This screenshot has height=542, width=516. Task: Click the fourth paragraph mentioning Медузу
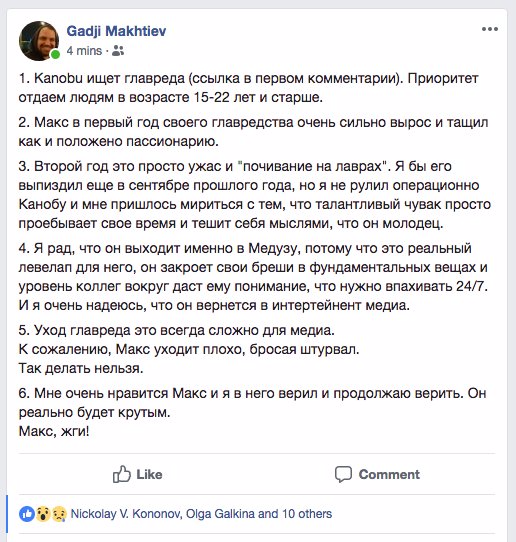(253, 277)
